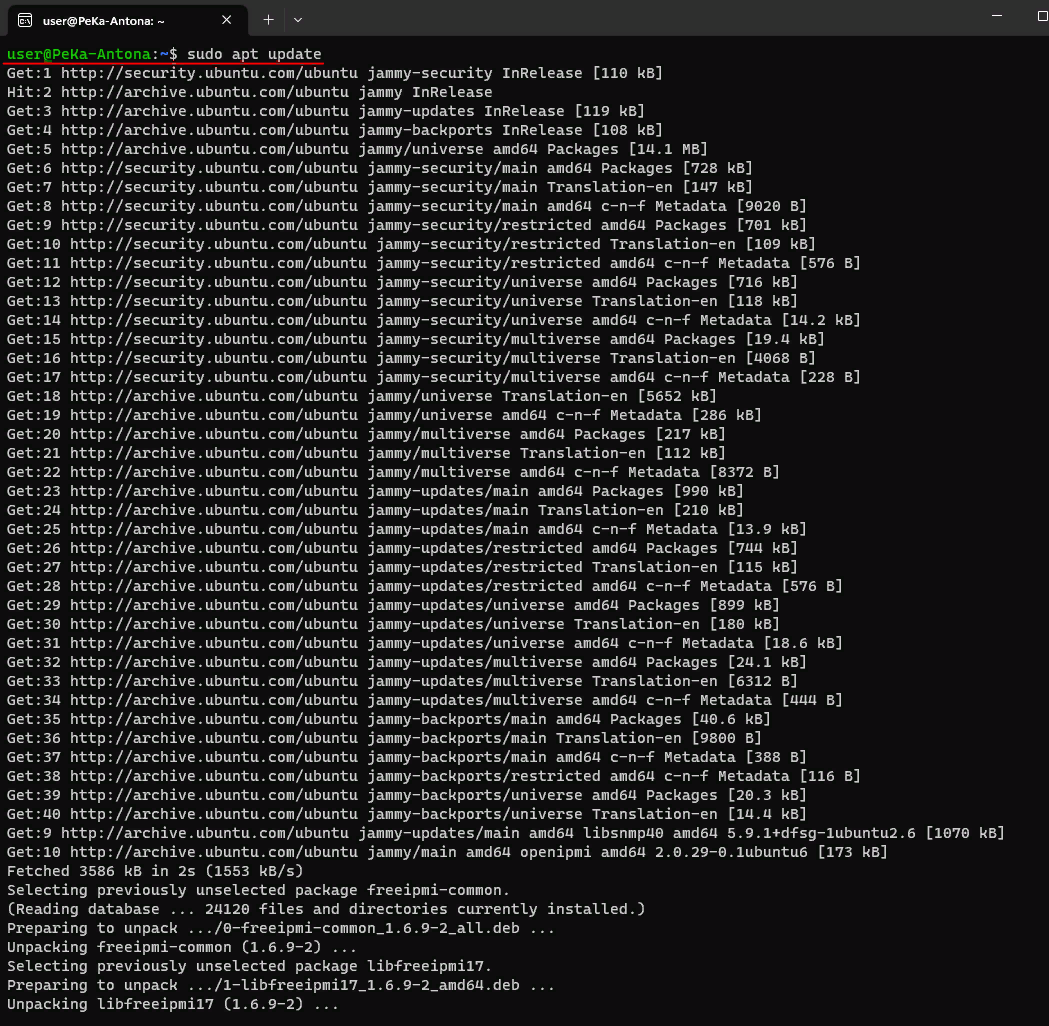Image resolution: width=1049 pixels, height=1026 pixels.
Task: Click the Get:16 line showing 4068 B
Action: [411, 358]
